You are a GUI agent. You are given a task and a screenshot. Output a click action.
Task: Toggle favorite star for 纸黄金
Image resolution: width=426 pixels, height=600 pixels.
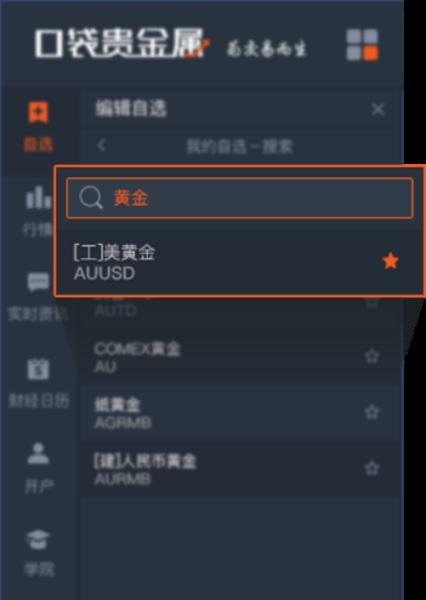(372, 412)
